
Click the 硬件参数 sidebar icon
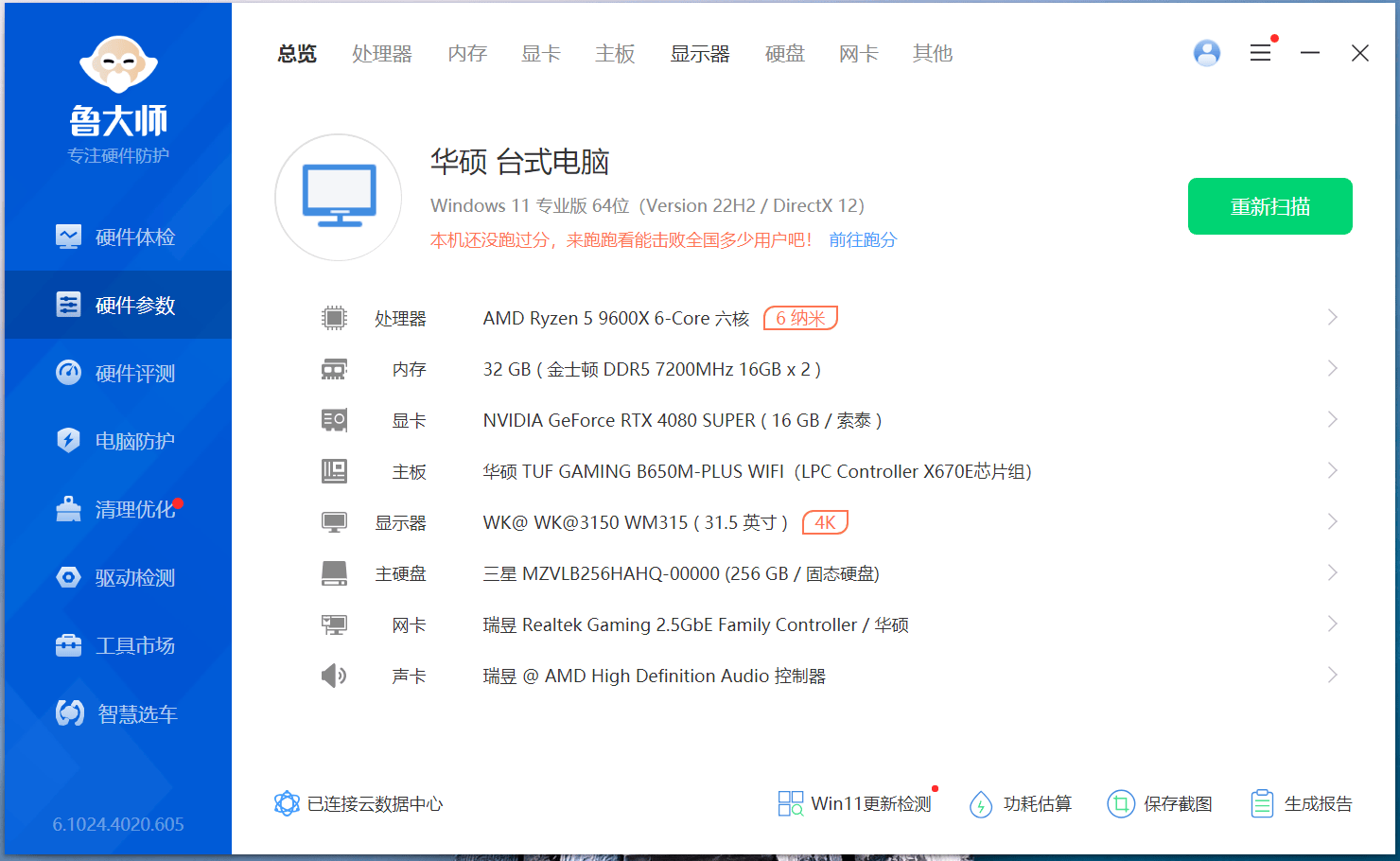coord(68,305)
